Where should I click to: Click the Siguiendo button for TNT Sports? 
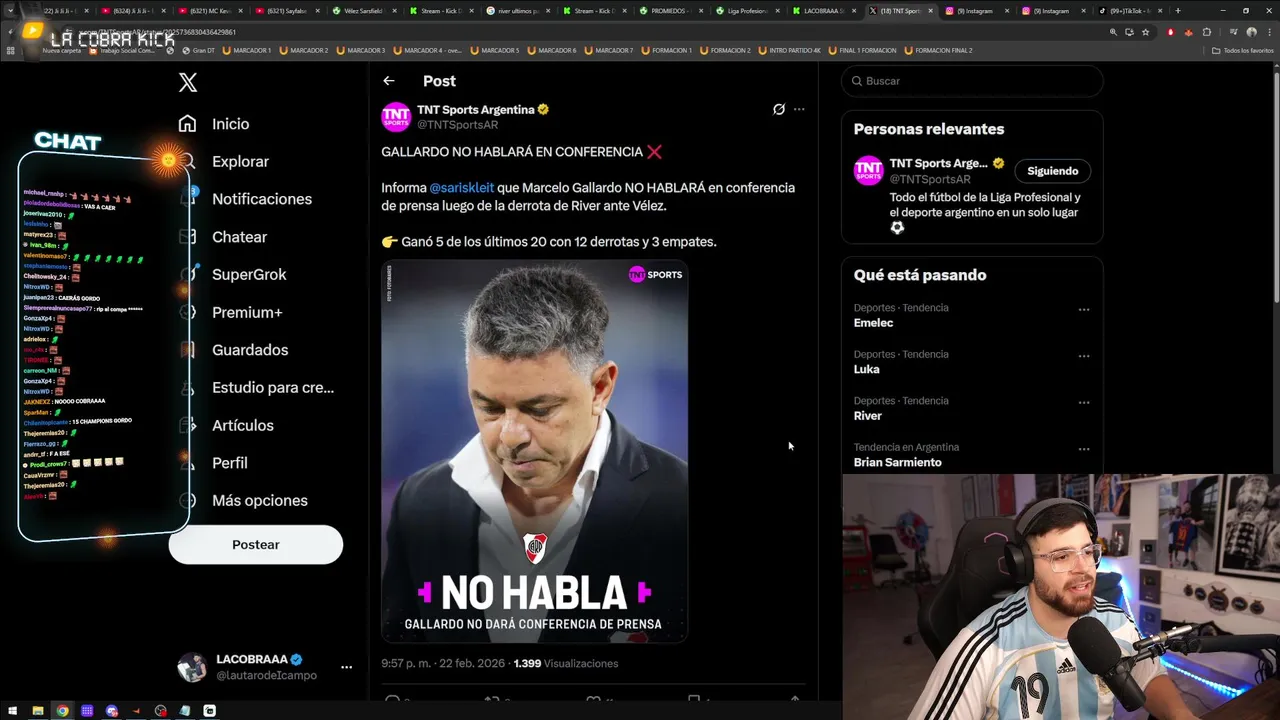[x=1052, y=171]
